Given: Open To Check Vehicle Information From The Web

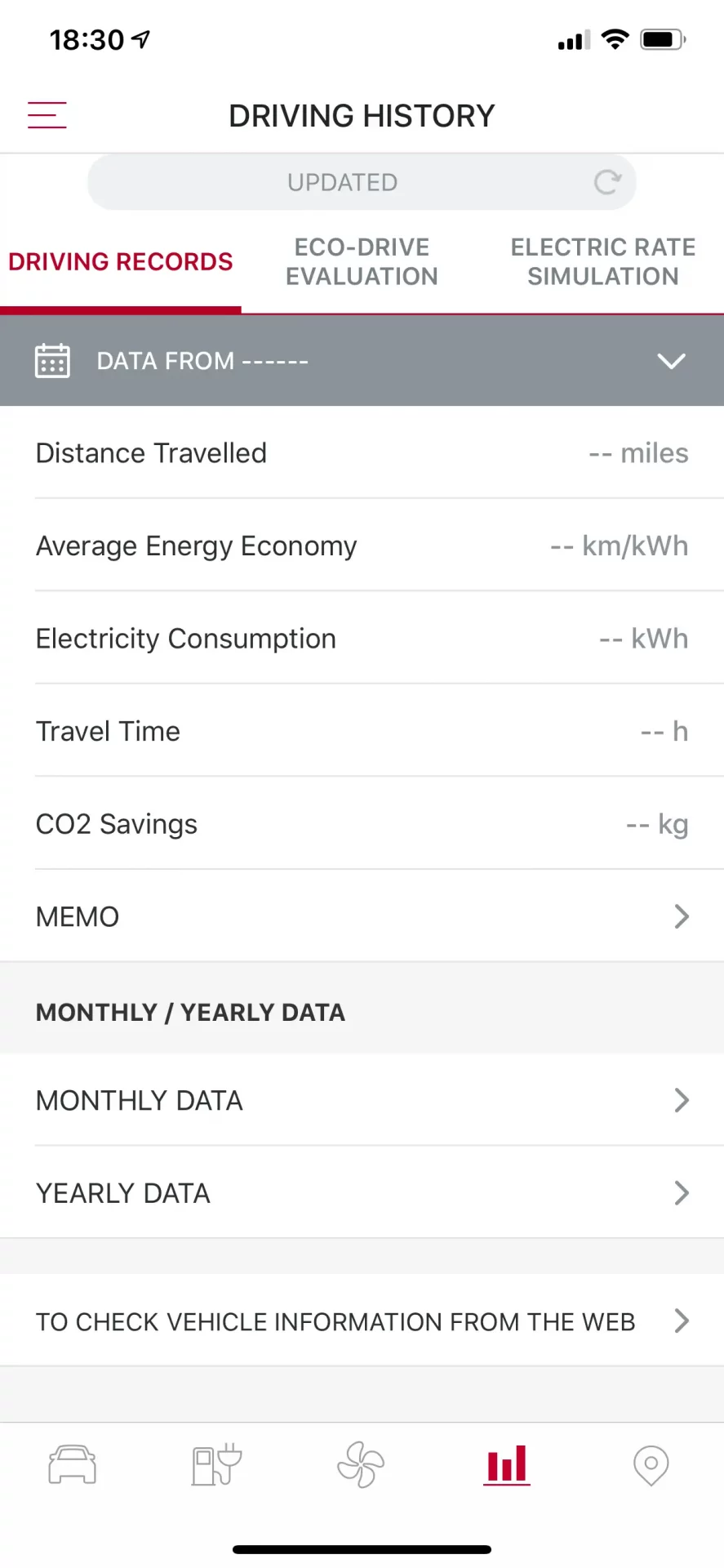Looking at the screenshot, I should pos(362,1321).
